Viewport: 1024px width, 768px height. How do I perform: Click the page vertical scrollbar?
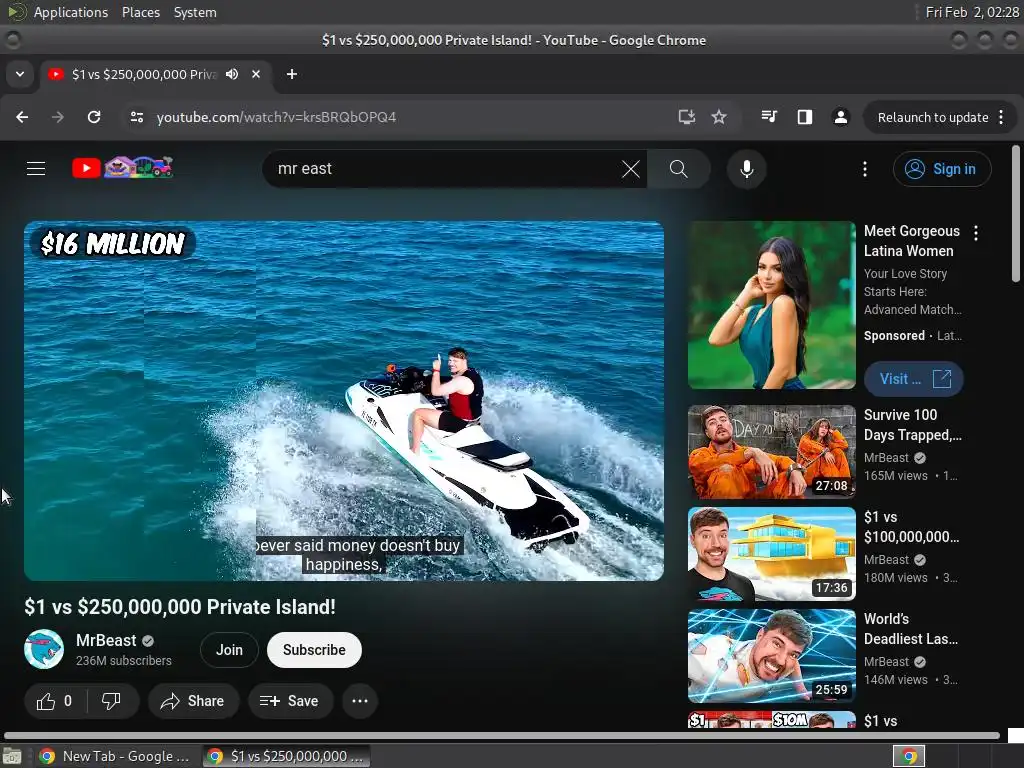coord(1016,214)
